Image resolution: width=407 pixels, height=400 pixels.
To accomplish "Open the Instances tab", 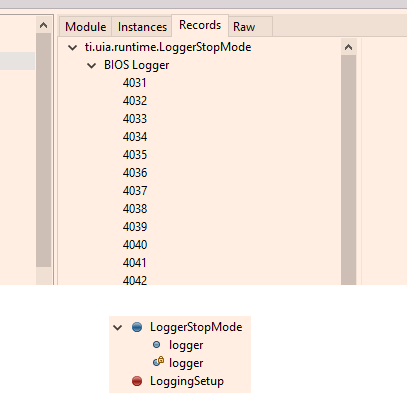I will tap(142, 27).
